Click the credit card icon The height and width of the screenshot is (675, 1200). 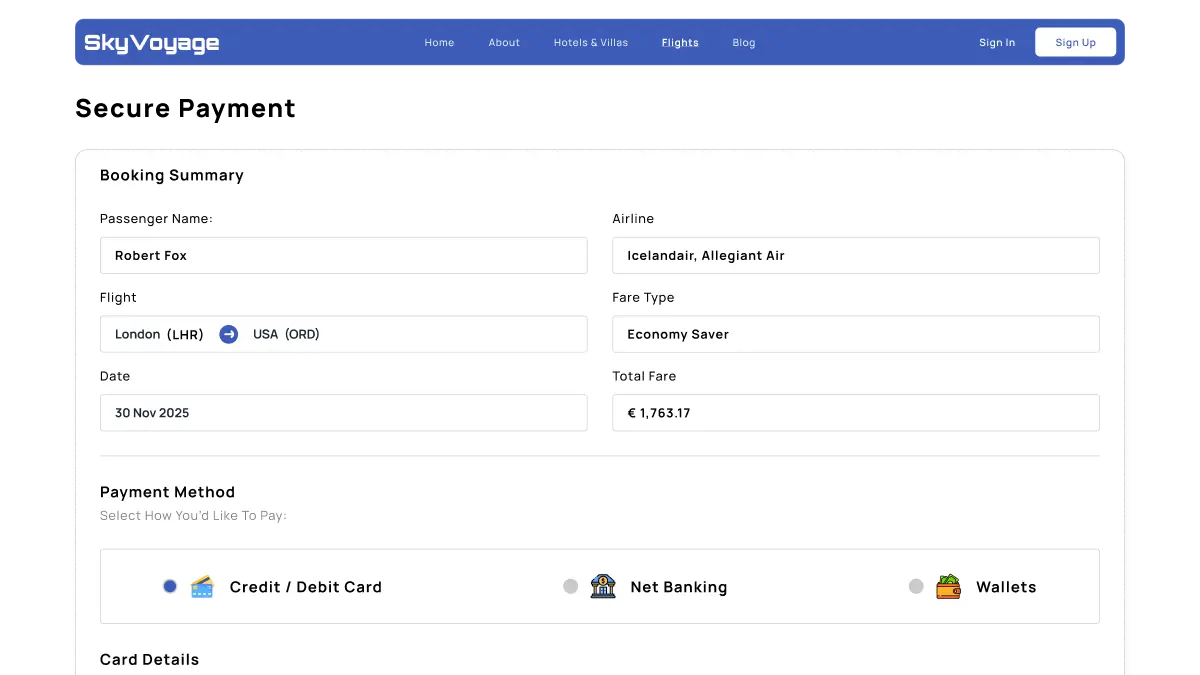tap(202, 587)
